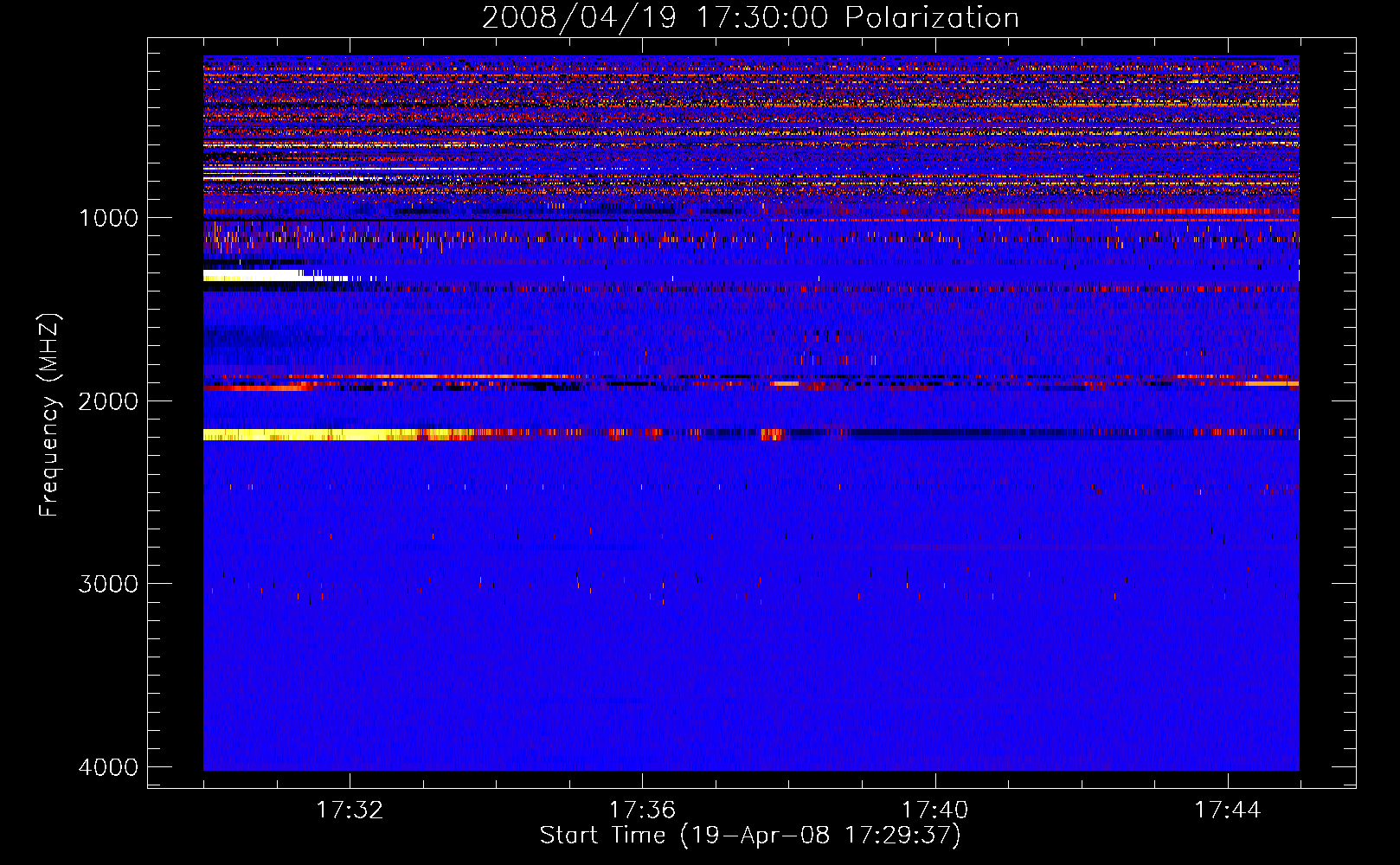Click the 3000 frequency tick label

coord(108,584)
